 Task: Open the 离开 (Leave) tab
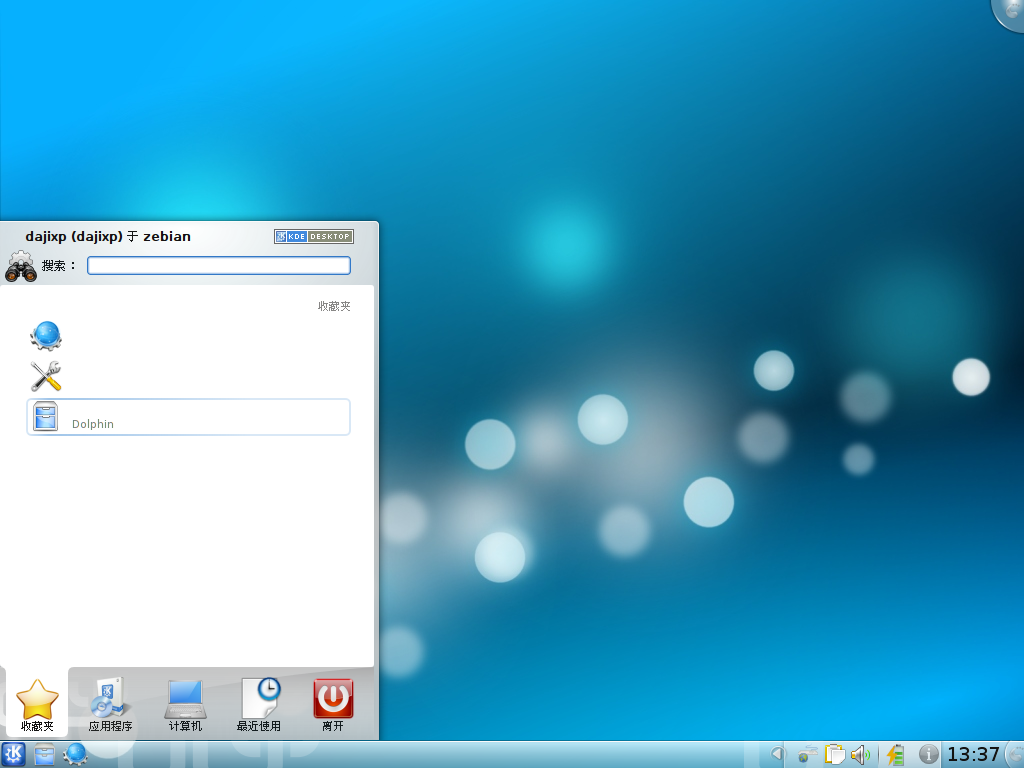coord(333,705)
